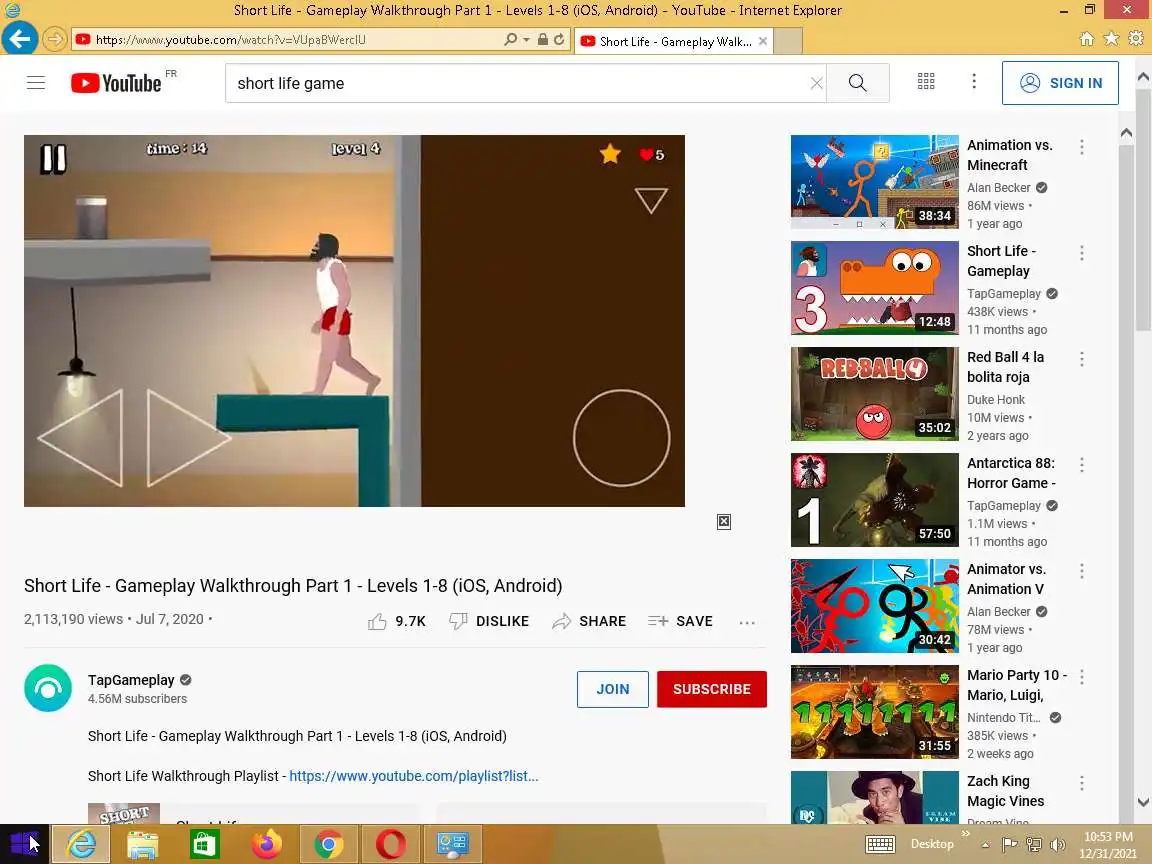Open the address bar search dropdown arrow
Viewport: 1152px width, 864px height.
point(526,40)
